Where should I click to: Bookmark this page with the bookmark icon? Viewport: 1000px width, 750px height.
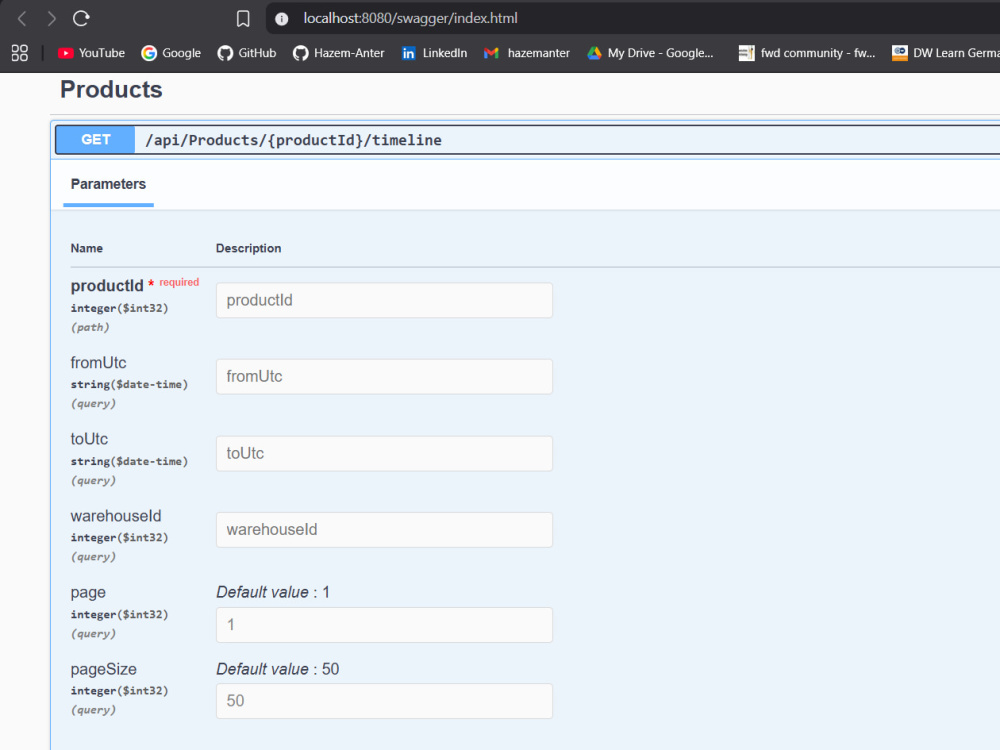243,18
